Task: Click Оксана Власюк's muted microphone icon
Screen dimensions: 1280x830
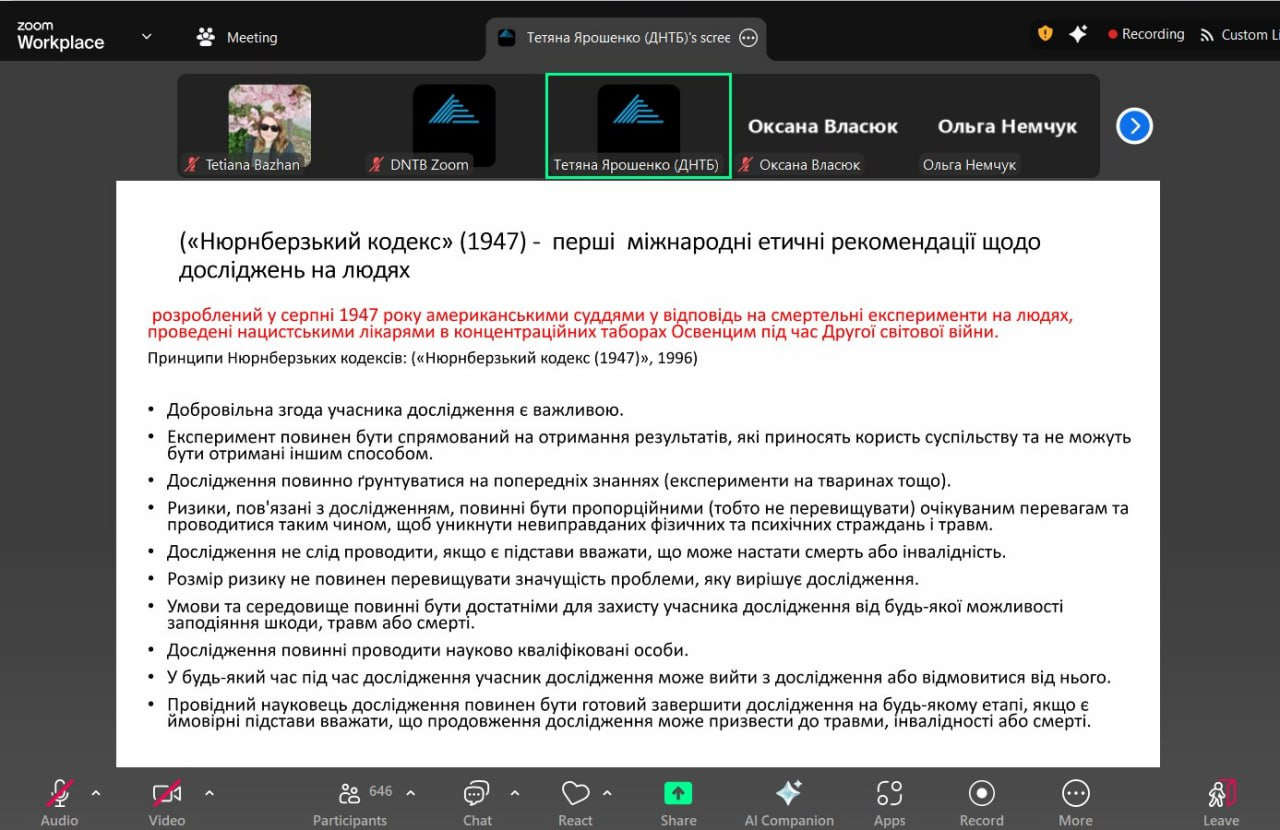Action: pyautogui.click(x=746, y=164)
